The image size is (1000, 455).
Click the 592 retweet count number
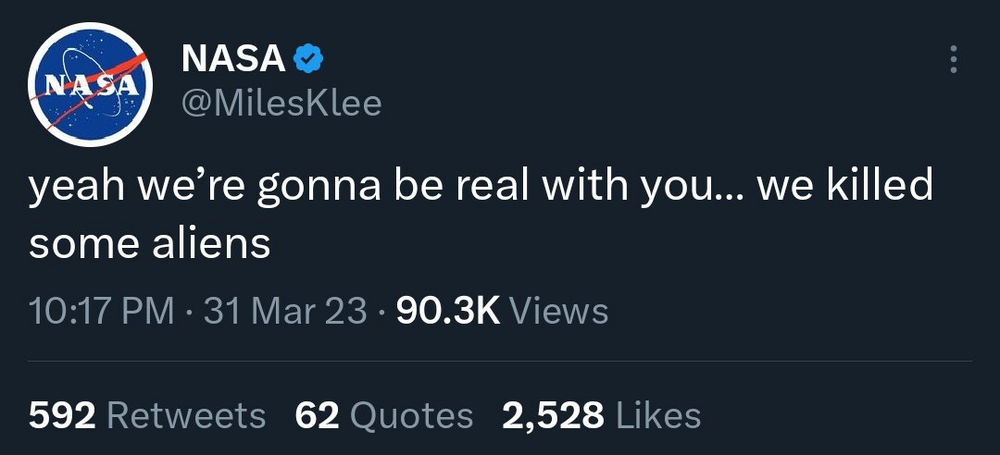coord(61,415)
